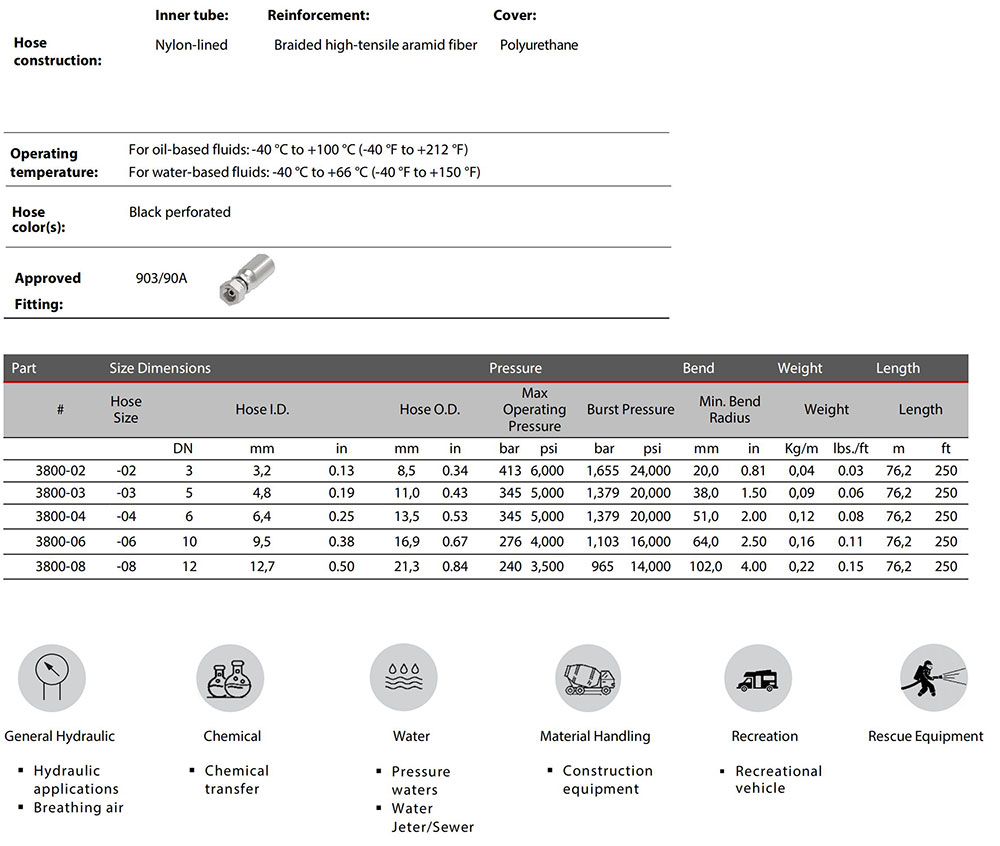The width and height of the screenshot is (1000, 846).
Task: Select the Size Dimensions header
Action: [x=160, y=368]
